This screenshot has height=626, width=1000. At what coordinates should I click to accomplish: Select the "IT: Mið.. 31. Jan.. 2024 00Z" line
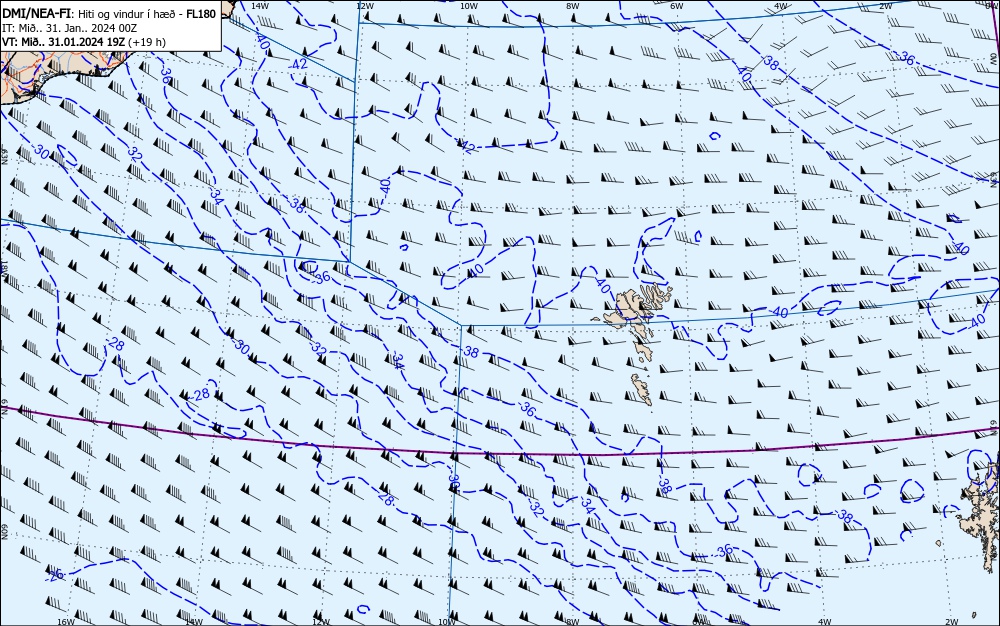tap(70, 28)
